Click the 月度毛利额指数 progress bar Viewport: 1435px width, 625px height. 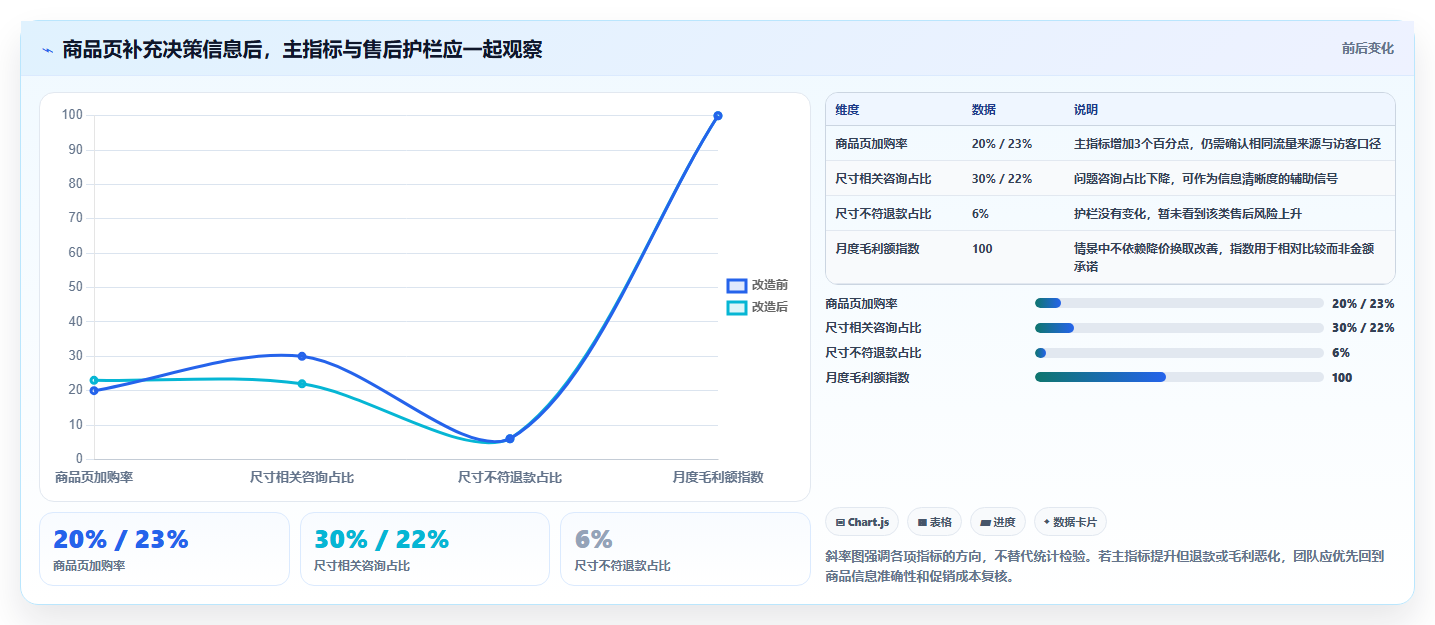click(x=1179, y=377)
